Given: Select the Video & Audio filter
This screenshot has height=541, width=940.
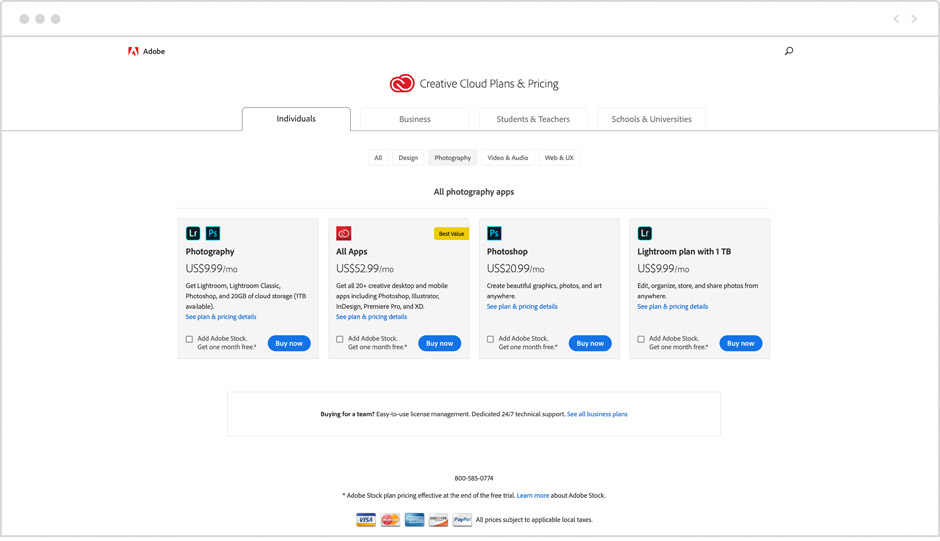Looking at the screenshot, I should tap(508, 158).
